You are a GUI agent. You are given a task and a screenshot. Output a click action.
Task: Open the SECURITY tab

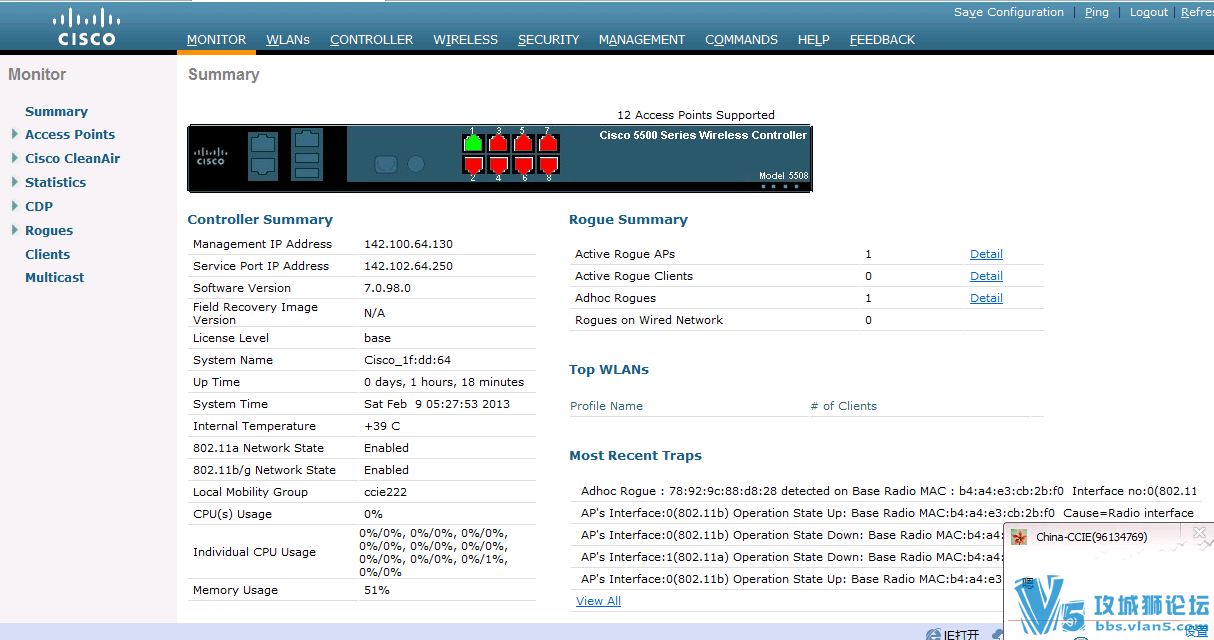[x=548, y=40]
